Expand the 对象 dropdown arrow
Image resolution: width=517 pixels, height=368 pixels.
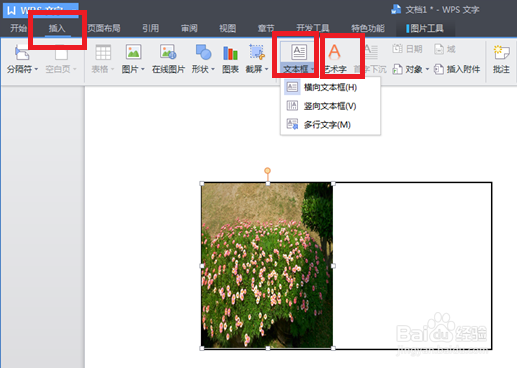point(427,69)
